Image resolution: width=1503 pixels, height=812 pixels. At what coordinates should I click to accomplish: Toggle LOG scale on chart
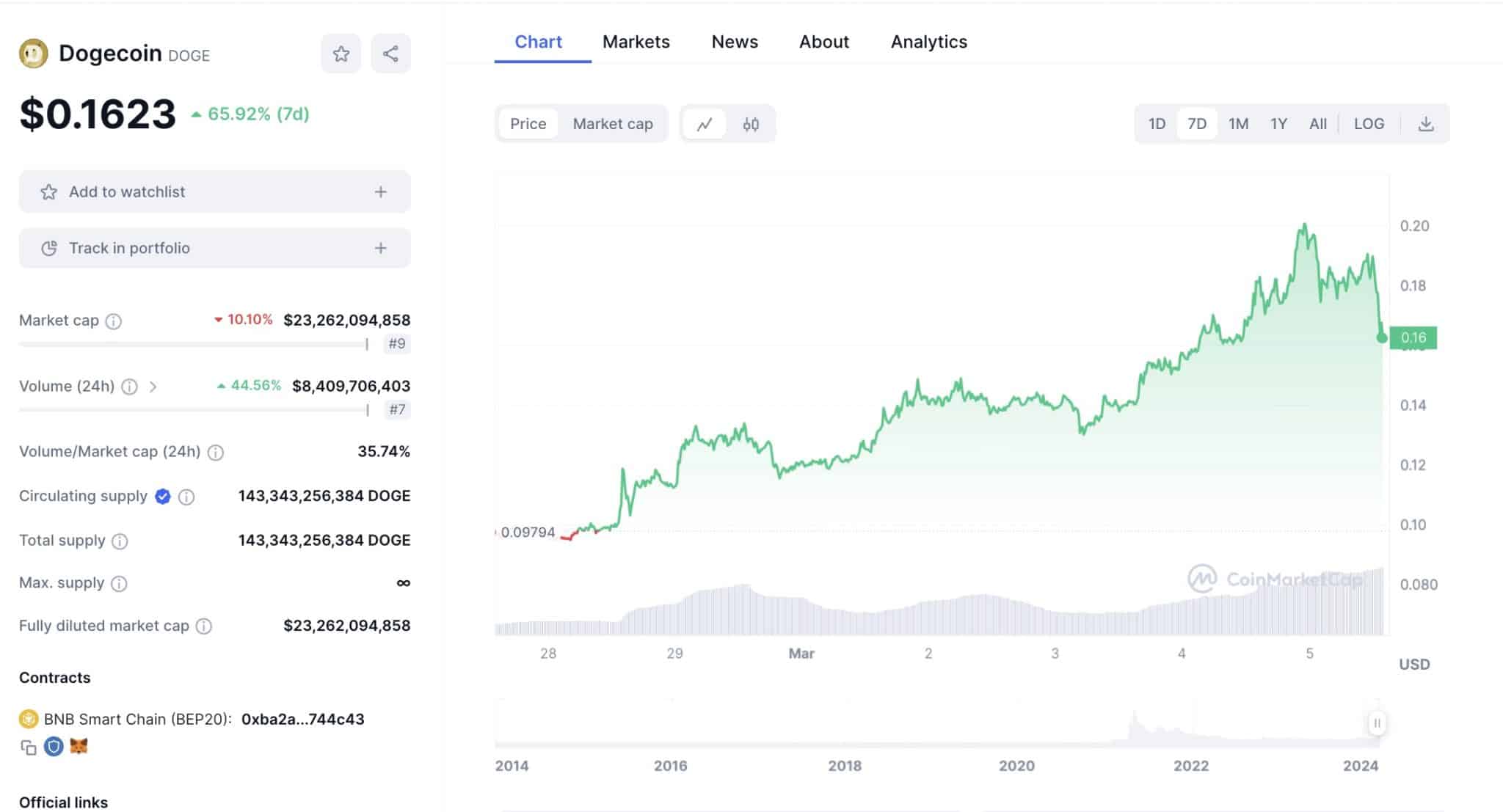tap(1369, 123)
